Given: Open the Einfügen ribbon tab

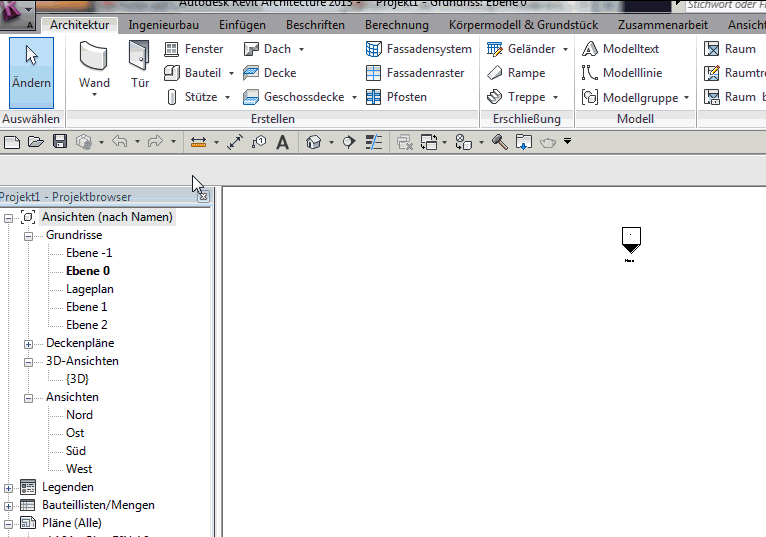Looking at the screenshot, I should point(242,25).
